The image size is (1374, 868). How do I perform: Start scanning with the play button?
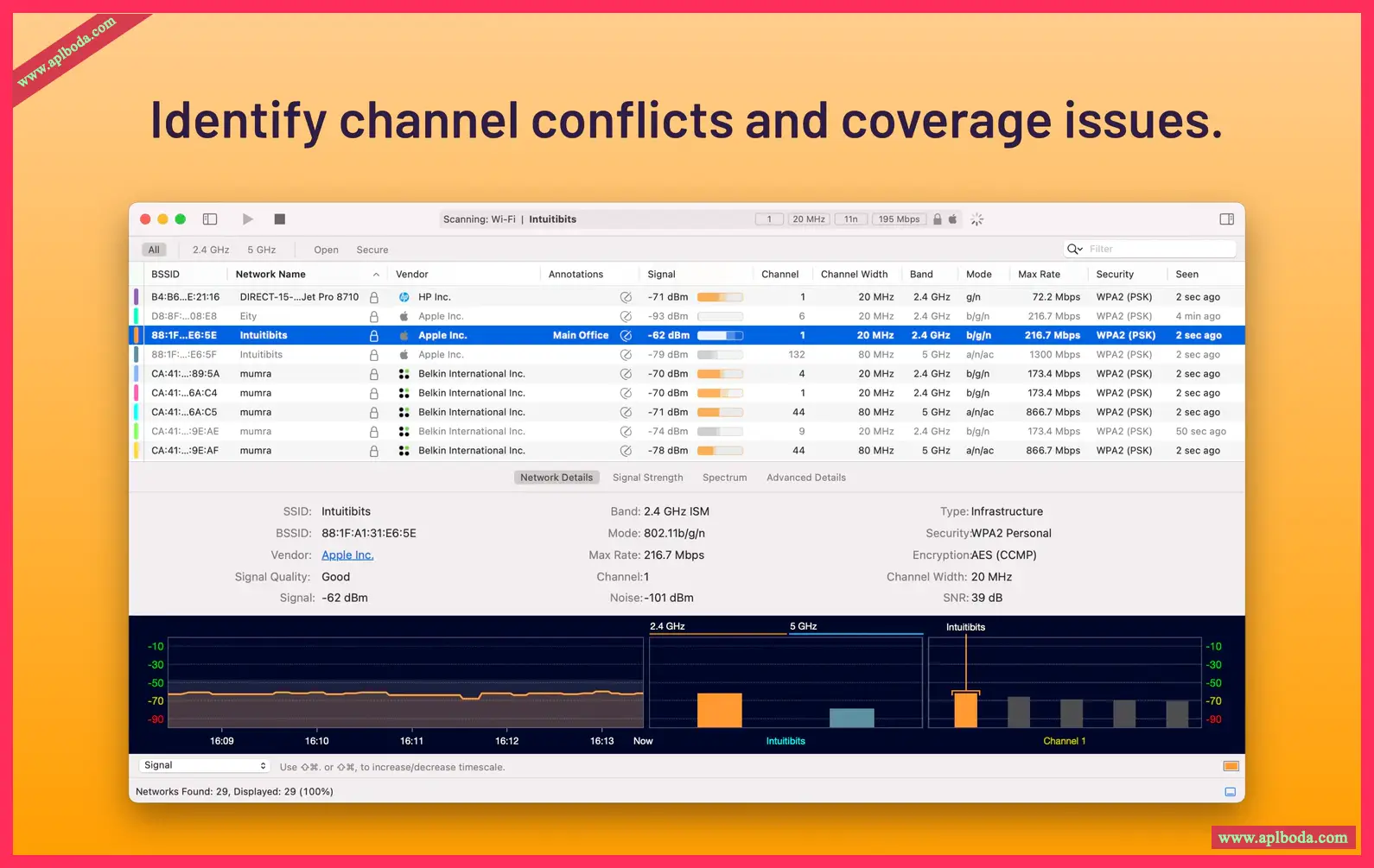point(248,219)
